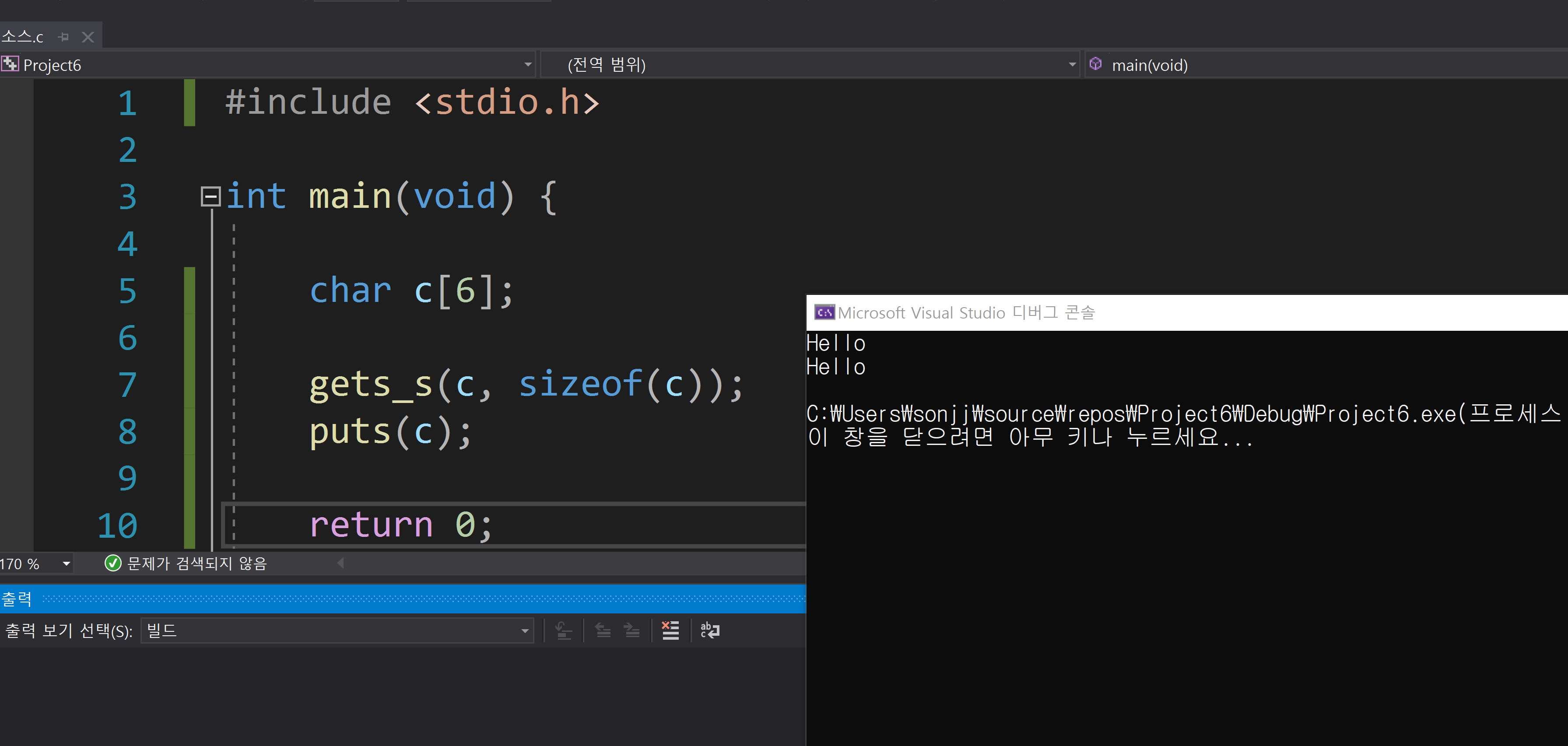Close the 소스.c editor tab
Viewport: 1568px width, 746px height.
(x=88, y=37)
